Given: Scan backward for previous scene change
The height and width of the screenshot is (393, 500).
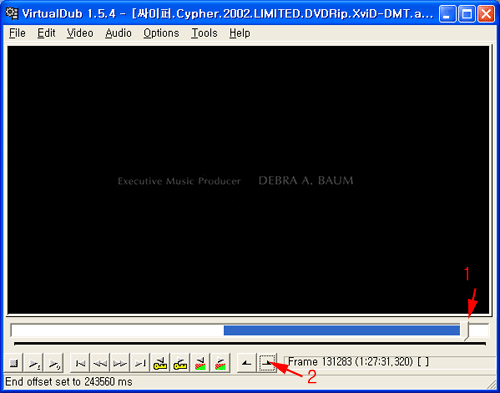Looking at the screenshot, I should [200, 363].
